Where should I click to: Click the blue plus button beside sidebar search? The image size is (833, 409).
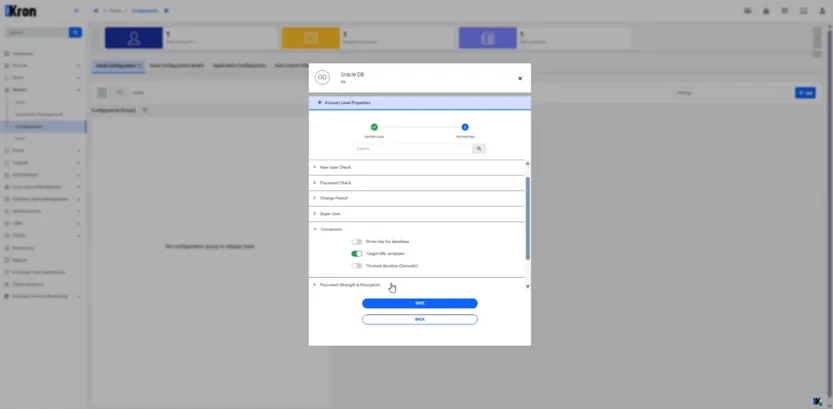pyautogui.click(x=75, y=32)
